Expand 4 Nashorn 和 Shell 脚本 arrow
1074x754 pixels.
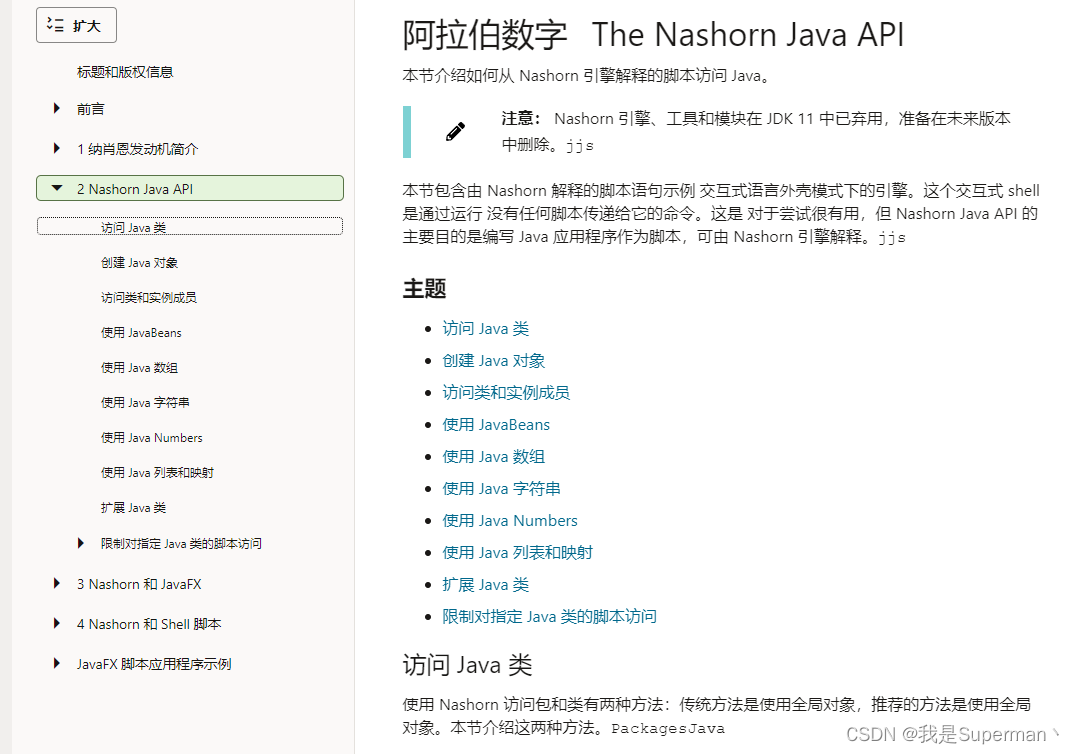tap(57, 623)
